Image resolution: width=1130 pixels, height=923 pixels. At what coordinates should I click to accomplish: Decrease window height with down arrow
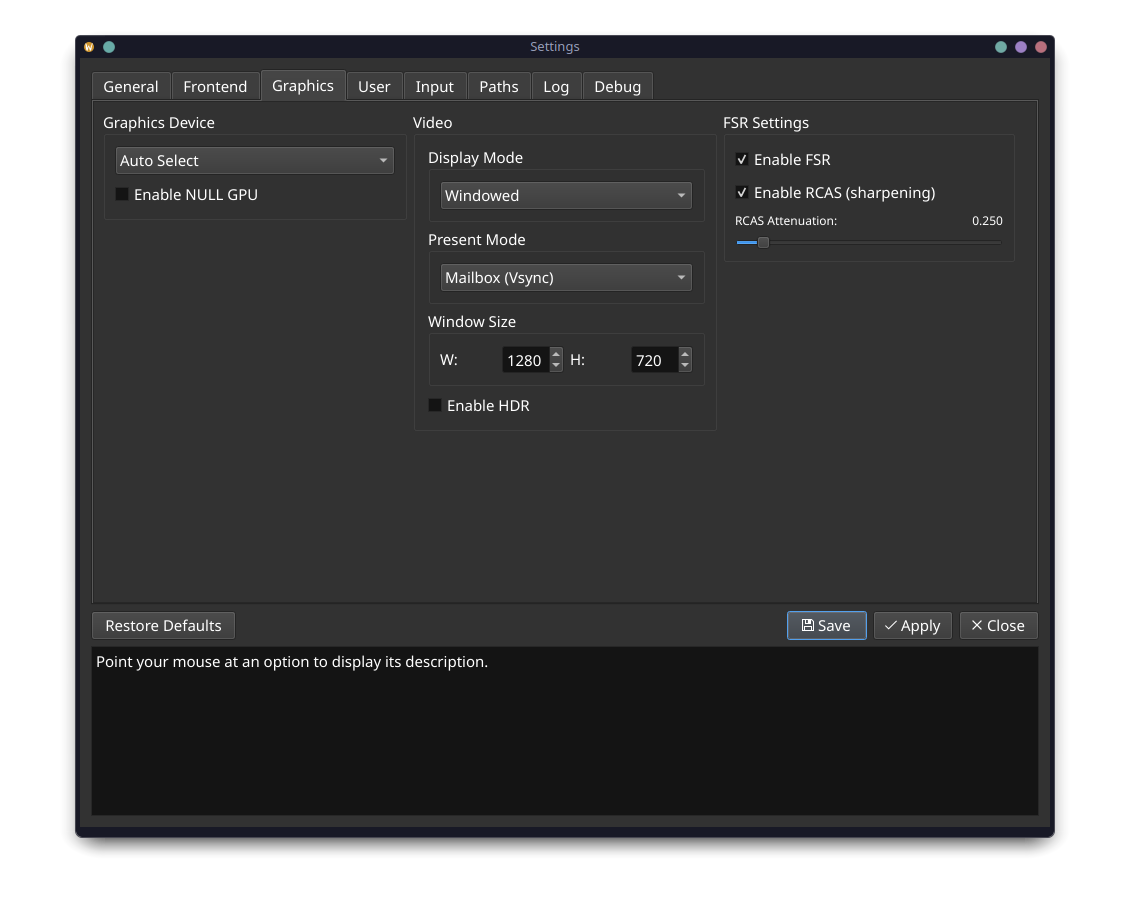(x=685, y=366)
